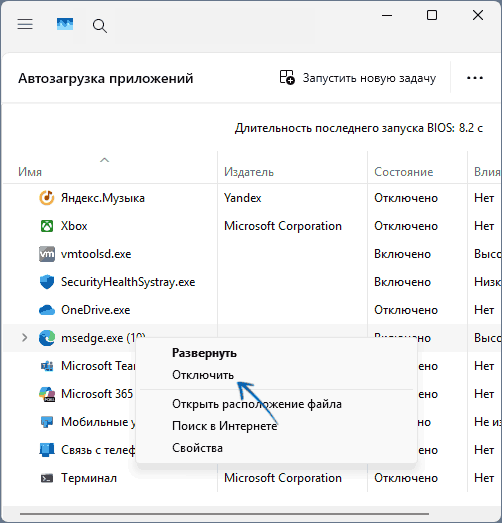The image size is (502, 523).
Task: Click the run new task icon
Action: coord(287,77)
